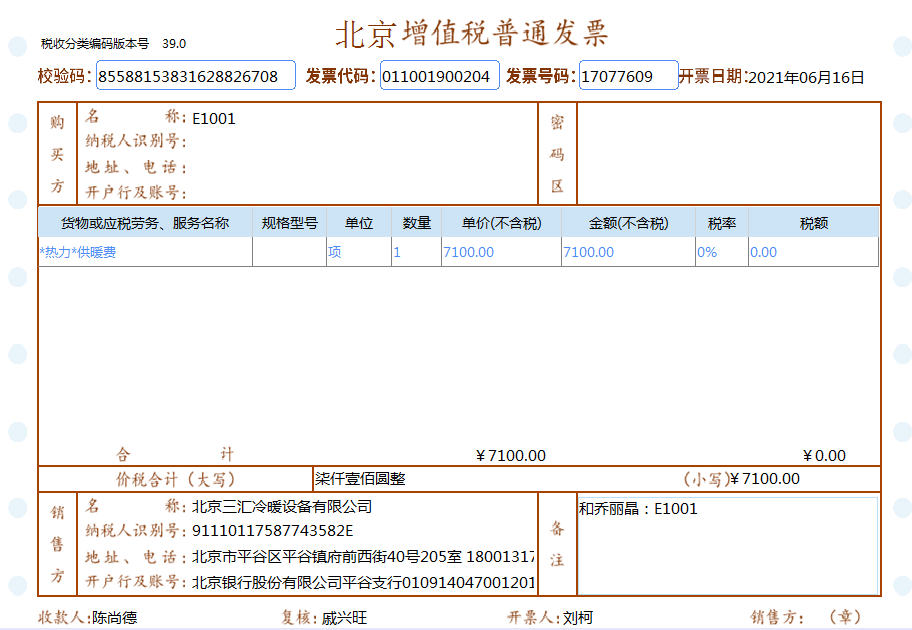Click 7100.00 in the 单价 column

coord(501,252)
